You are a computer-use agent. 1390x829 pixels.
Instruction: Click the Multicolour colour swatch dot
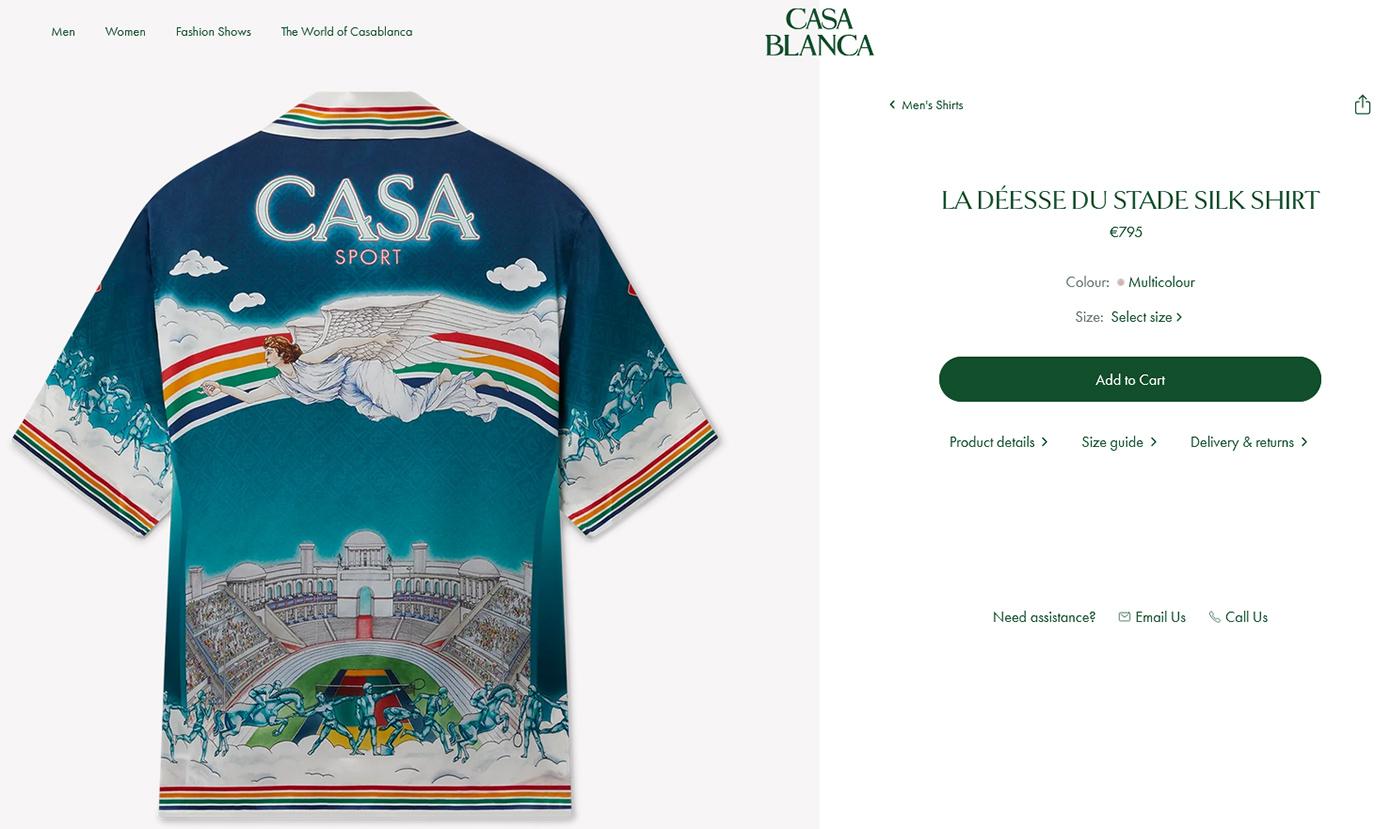pos(1121,282)
